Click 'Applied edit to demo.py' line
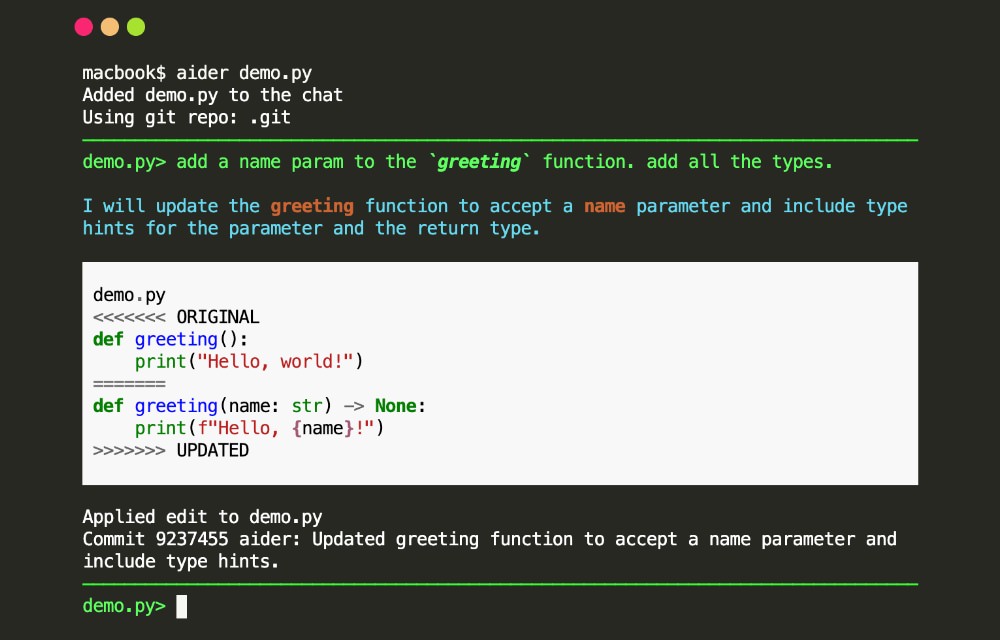This screenshot has height=640, width=1000. click(202, 517)
